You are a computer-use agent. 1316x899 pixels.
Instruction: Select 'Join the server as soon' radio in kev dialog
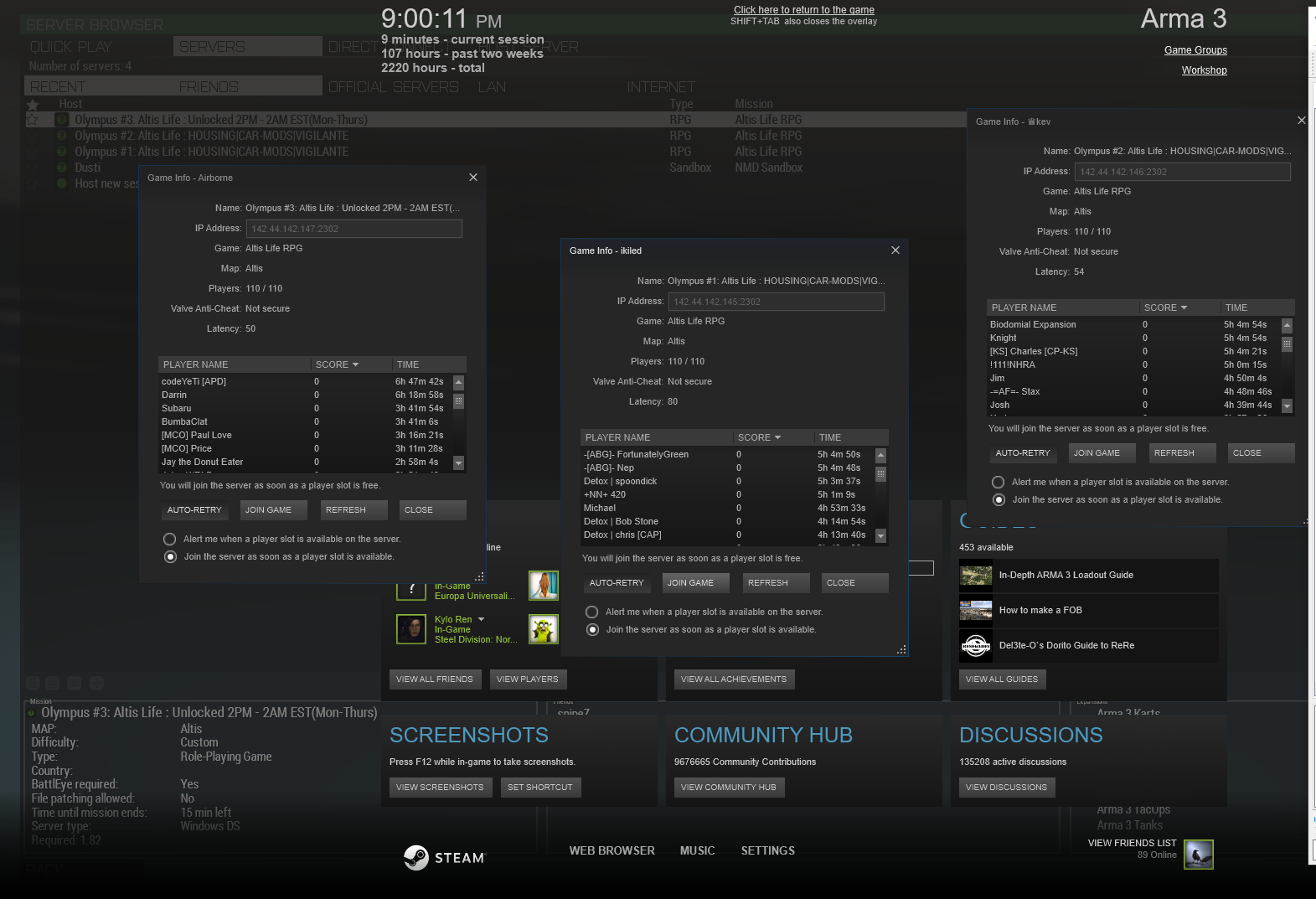click(x=999, y=499)
